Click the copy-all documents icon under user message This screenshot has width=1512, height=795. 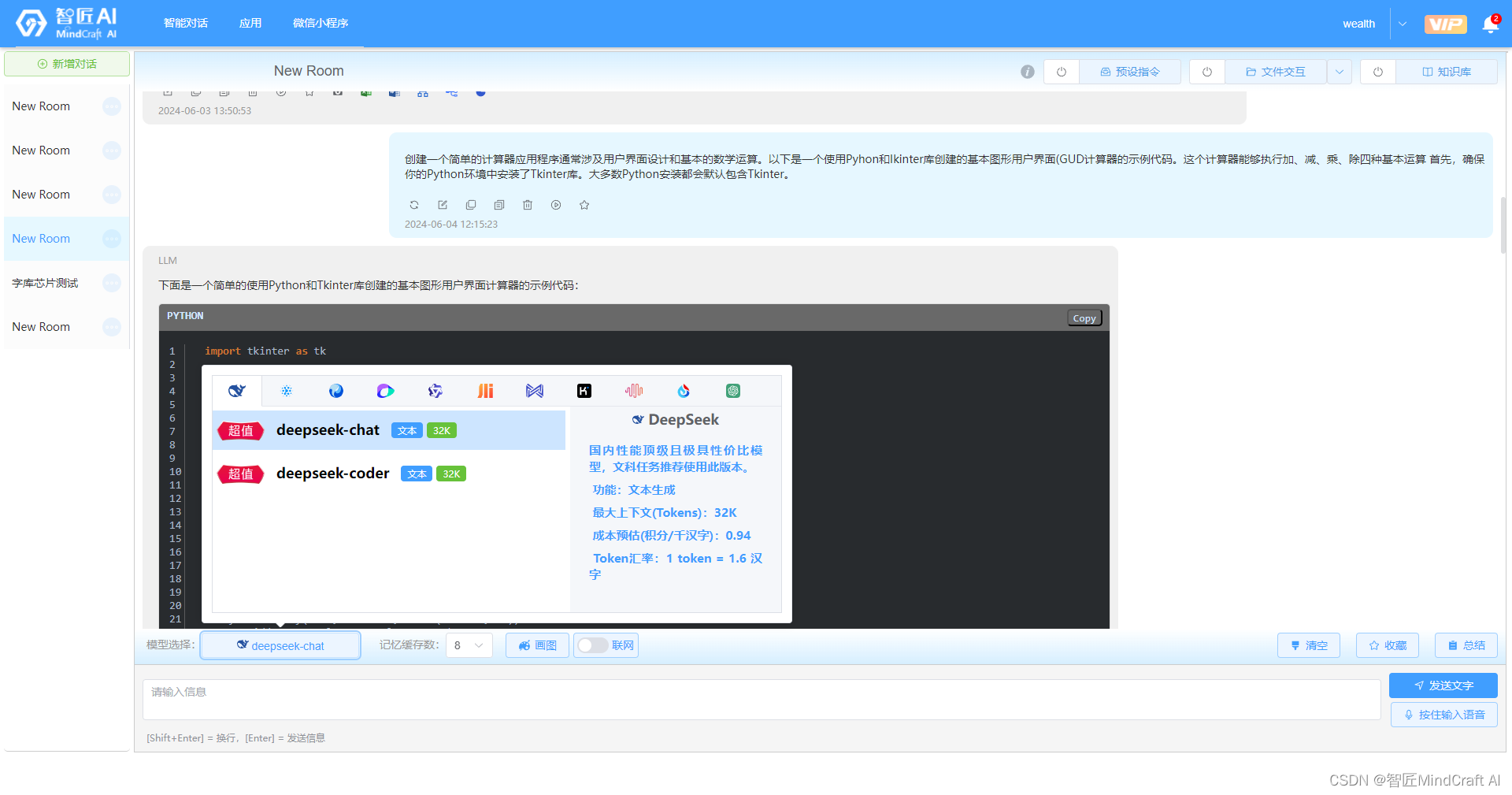point(499,205)
